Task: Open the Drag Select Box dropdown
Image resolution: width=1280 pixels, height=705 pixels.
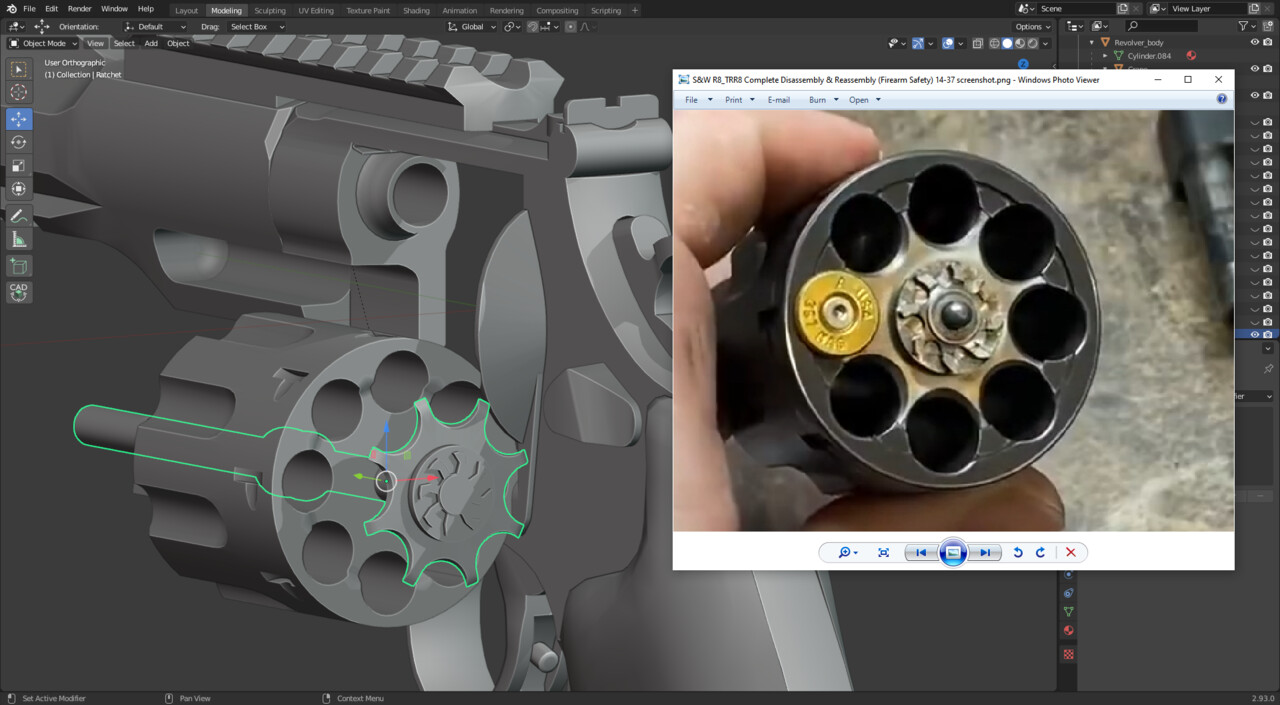Action: click(x=257, y=27)
